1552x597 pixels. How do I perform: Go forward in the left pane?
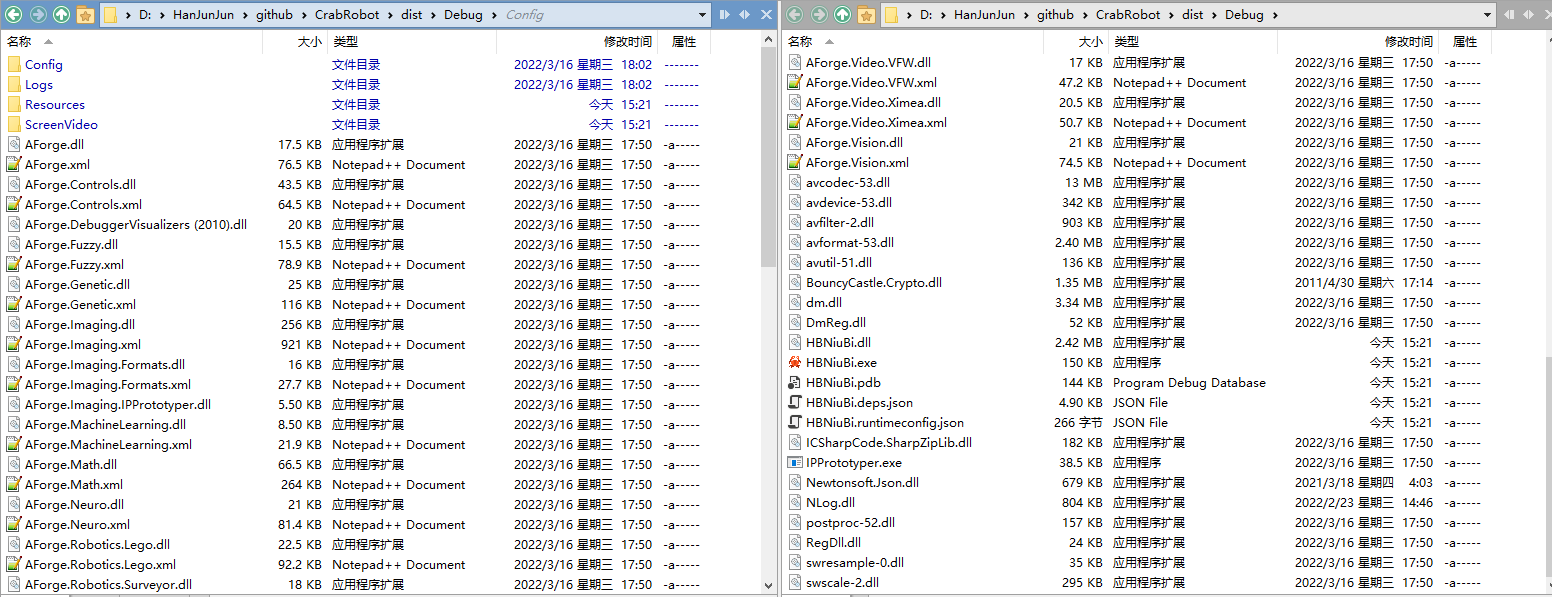point(38,15)
